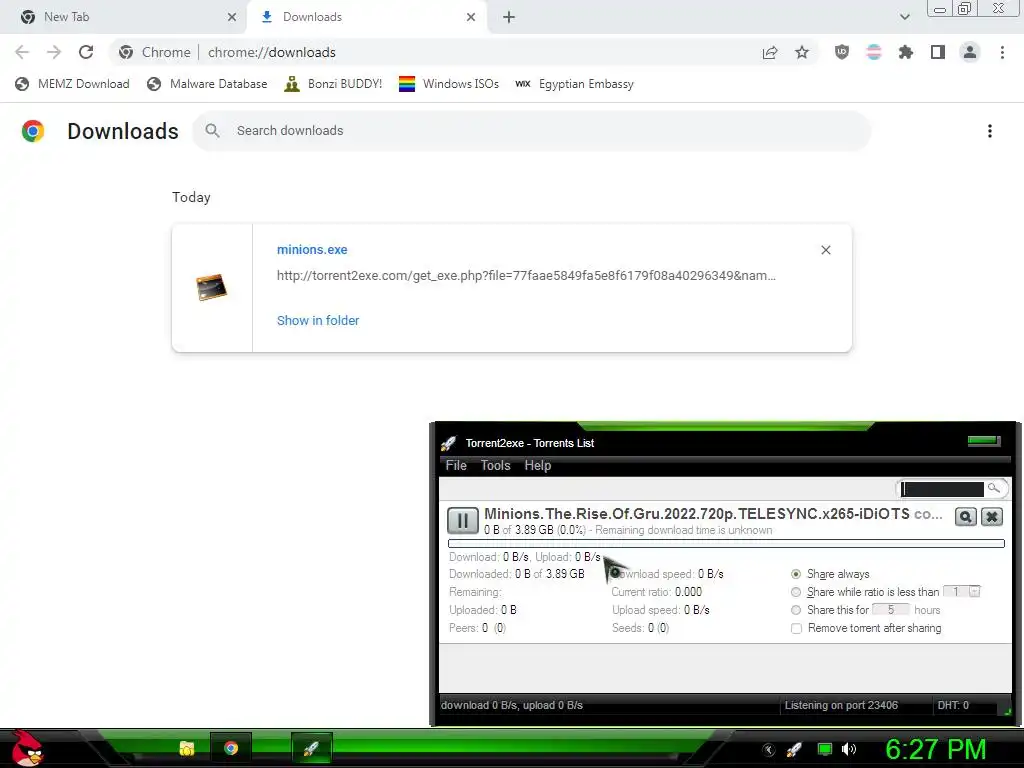Viewport: 1024px width, 768px height.
Task: Open the striped flag extension icon
Action: pyautogui.click(x=874, y=52)
